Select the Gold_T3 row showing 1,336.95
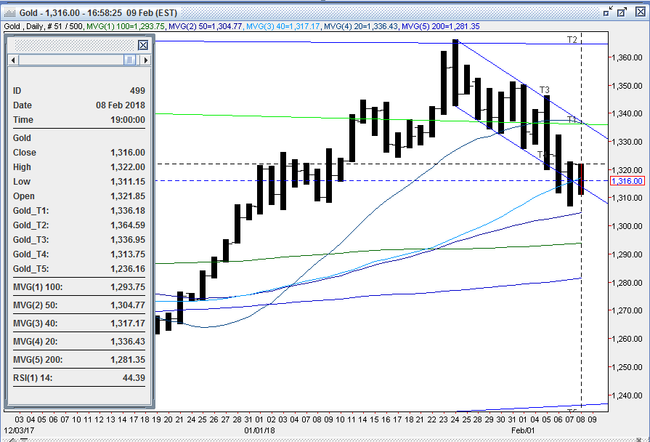Viewport: 650px width, 442px height. pos(79,240)
